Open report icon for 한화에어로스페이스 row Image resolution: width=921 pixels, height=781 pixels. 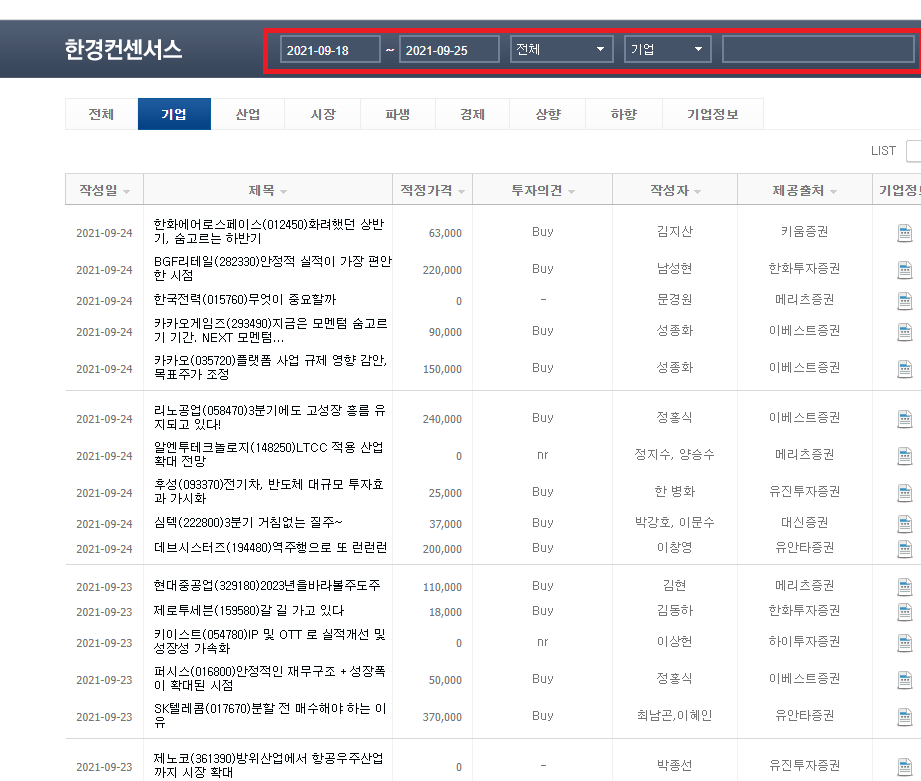(905, 233)
